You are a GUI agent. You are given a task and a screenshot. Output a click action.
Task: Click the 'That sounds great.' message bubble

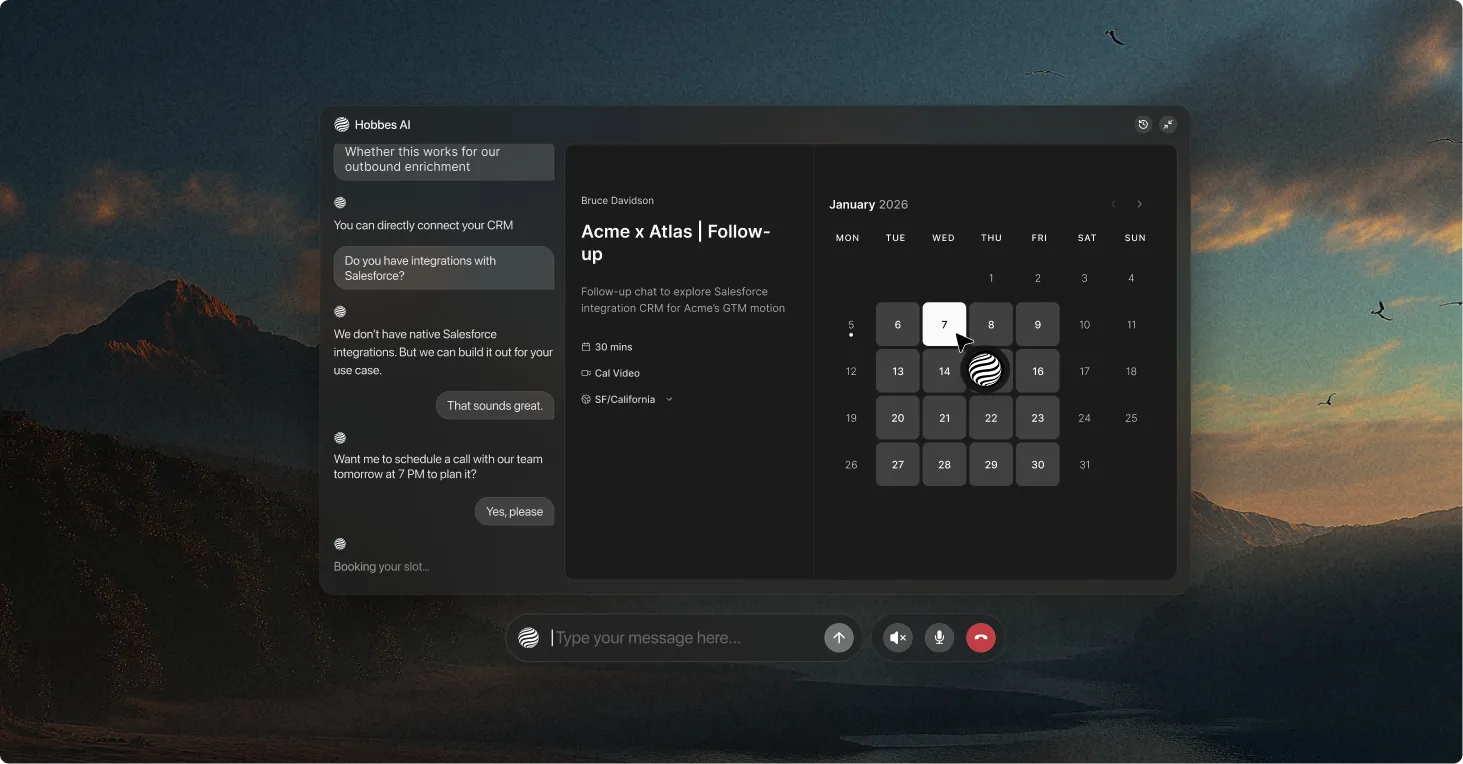tap(495, 405)
